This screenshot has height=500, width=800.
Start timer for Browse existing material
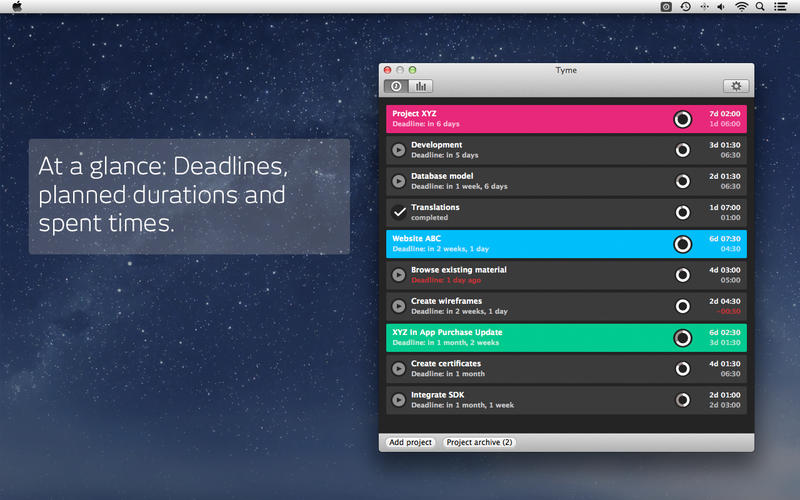398,275
